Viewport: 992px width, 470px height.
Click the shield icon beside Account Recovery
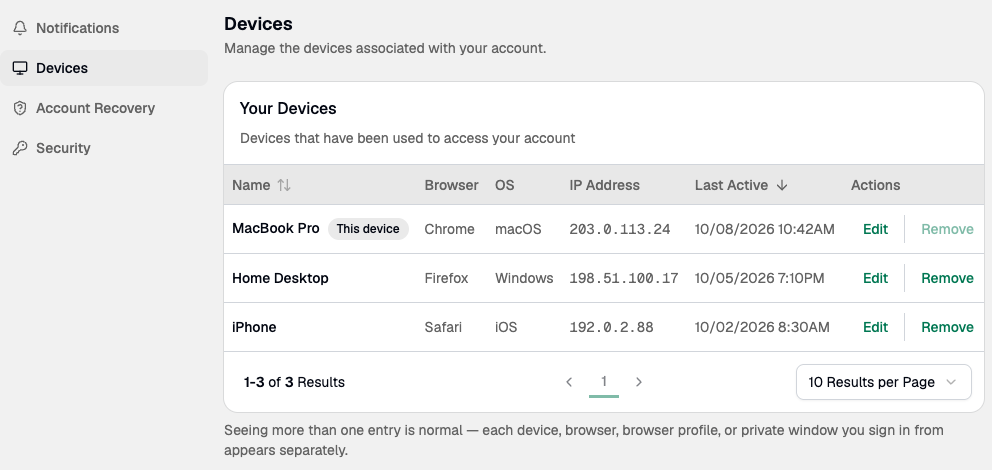pos(20,108)
